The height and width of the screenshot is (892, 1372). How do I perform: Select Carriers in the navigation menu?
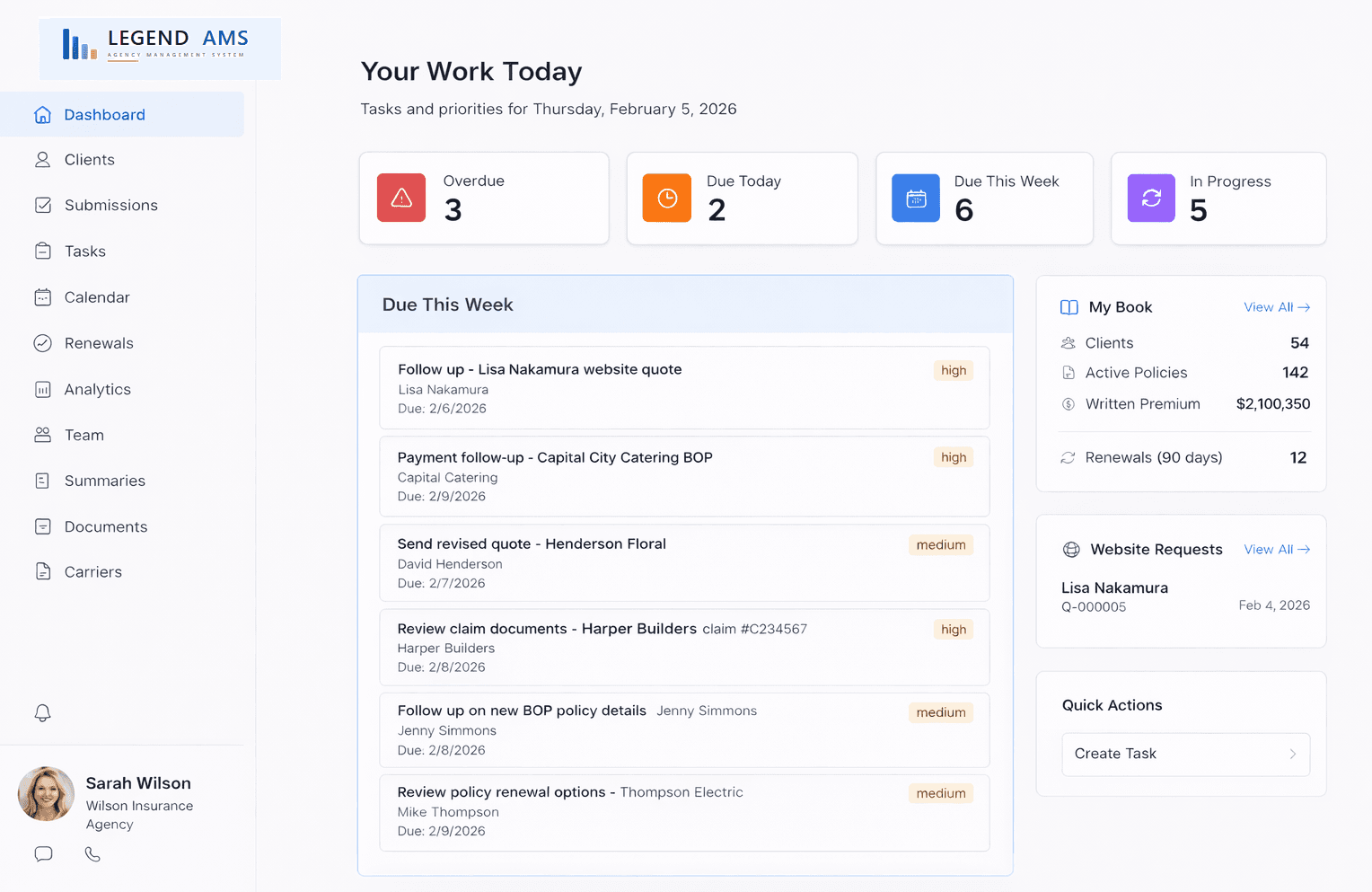tap(92, 572)
